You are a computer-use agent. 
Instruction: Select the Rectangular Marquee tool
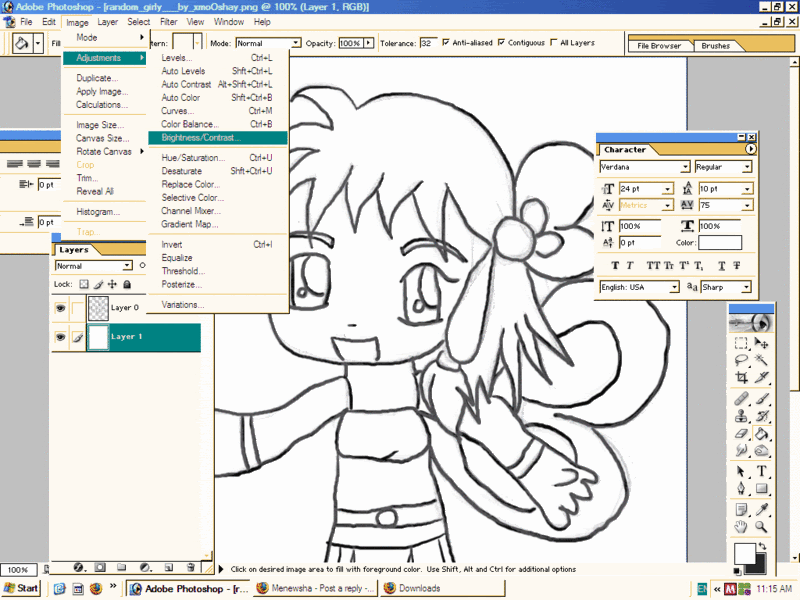tap(741, 343)
